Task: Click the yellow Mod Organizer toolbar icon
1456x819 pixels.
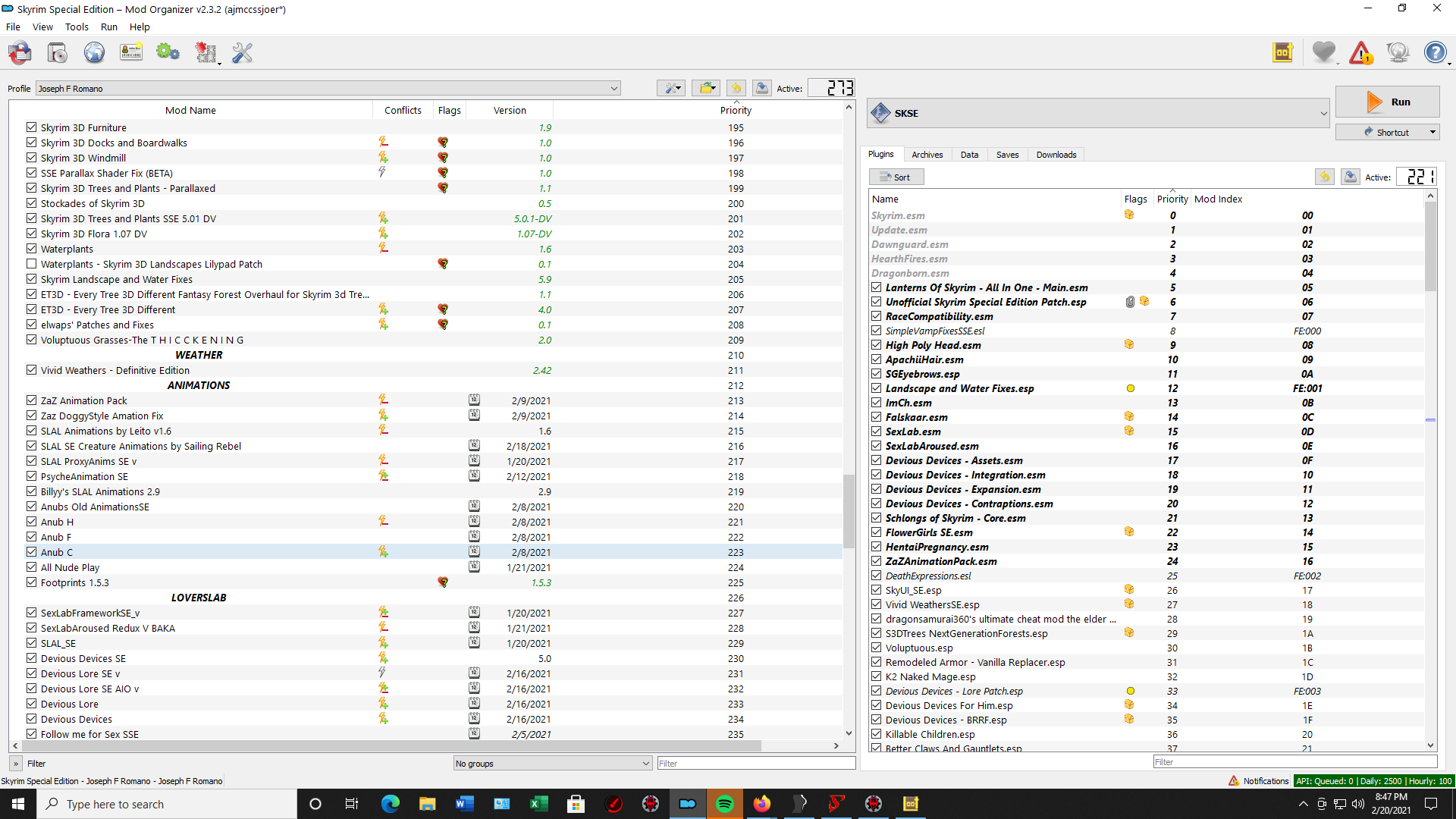Action: (1283, 52)
